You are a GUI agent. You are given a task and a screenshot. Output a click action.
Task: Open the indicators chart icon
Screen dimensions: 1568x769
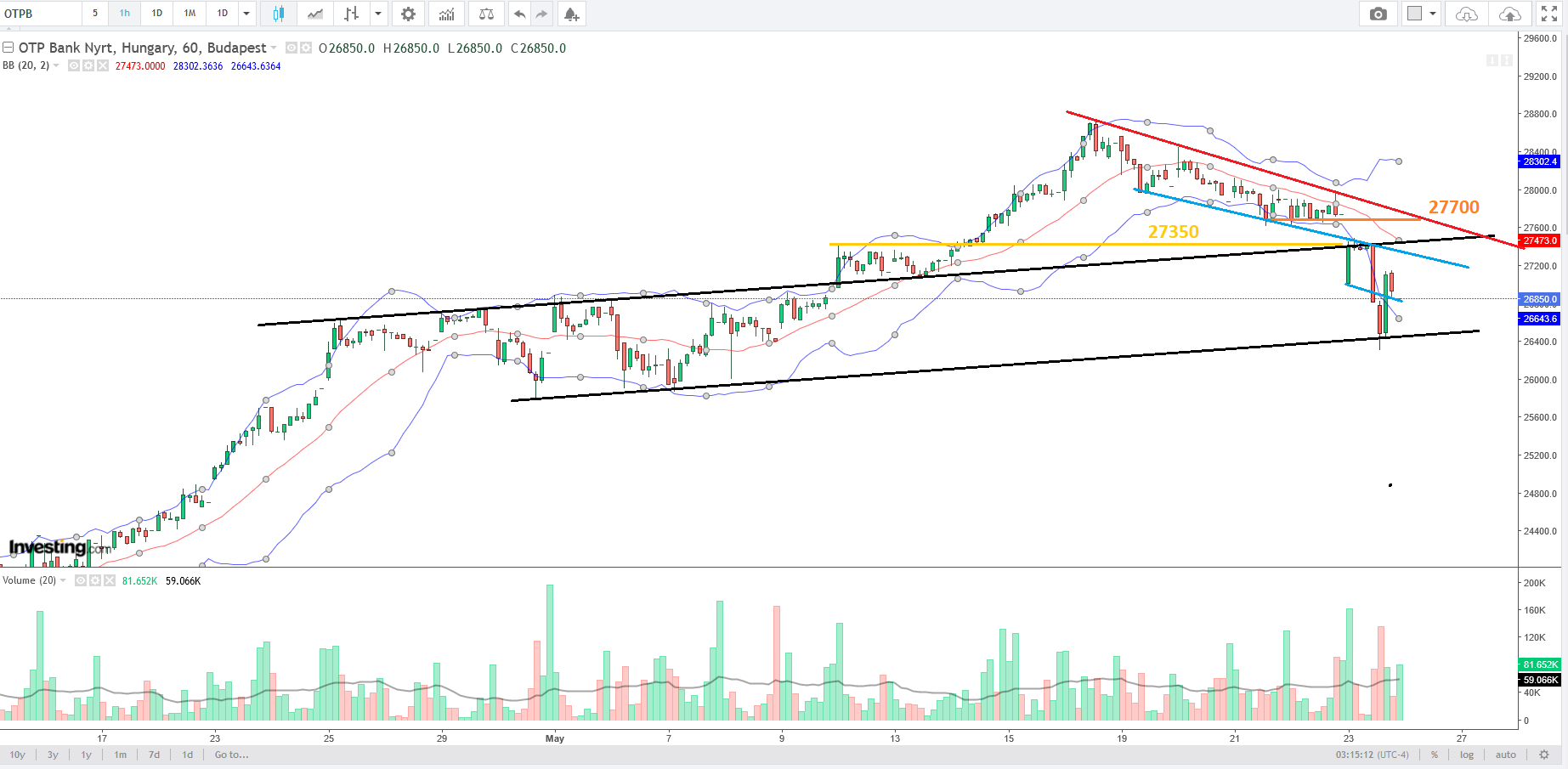[x=446, y=14]
